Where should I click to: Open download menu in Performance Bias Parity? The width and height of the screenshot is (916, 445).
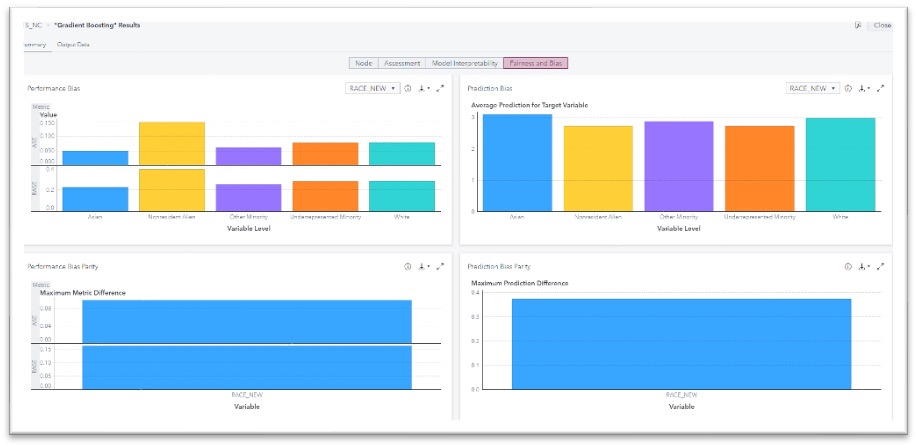tap(424, 266)
